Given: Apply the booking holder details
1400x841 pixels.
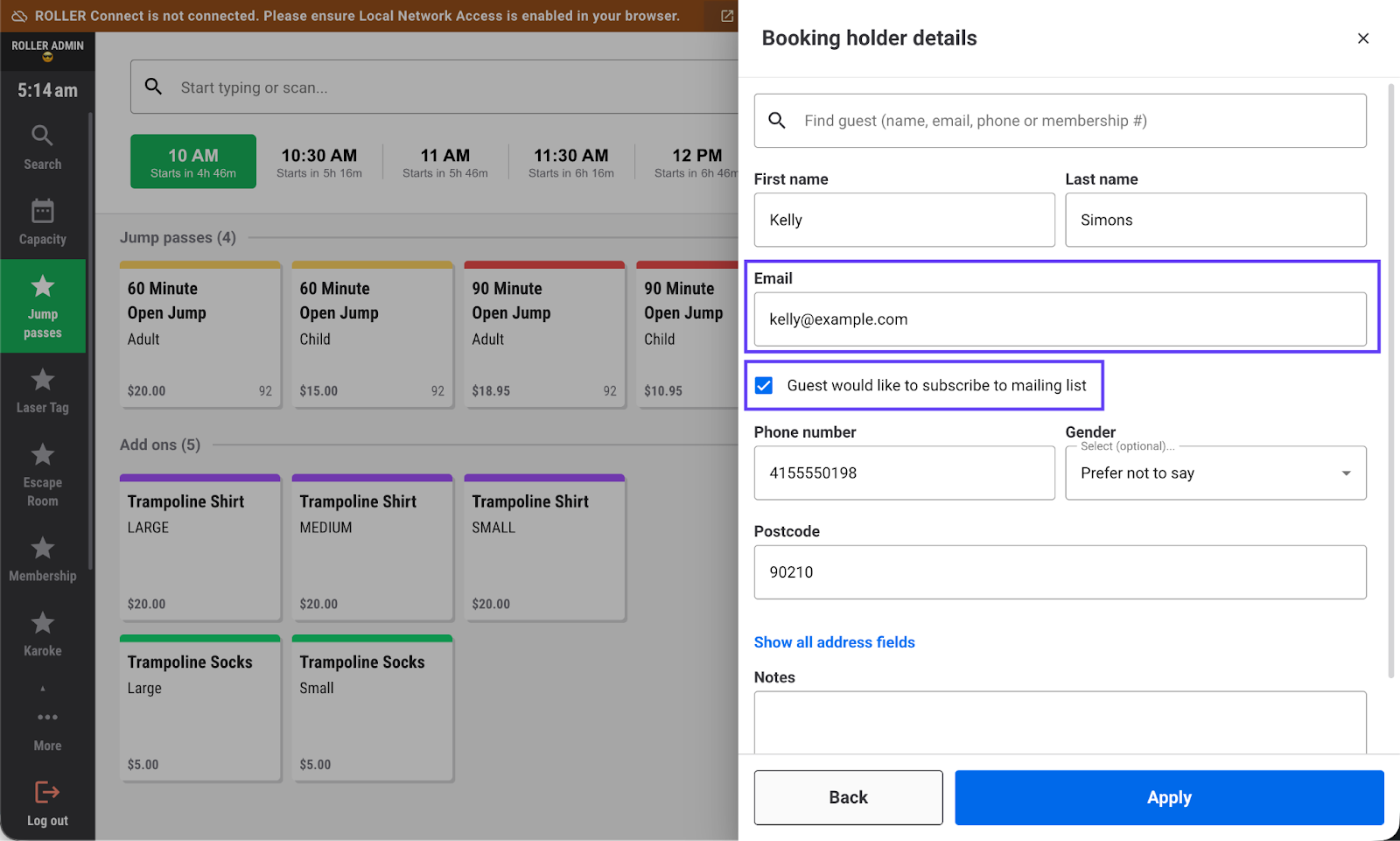Looking at the screenshot, I should click(x=1169, y=797).
